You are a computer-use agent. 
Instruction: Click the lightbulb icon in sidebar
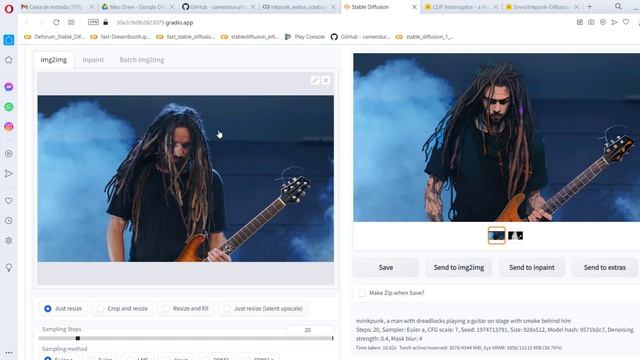click(x=9, y=268)
